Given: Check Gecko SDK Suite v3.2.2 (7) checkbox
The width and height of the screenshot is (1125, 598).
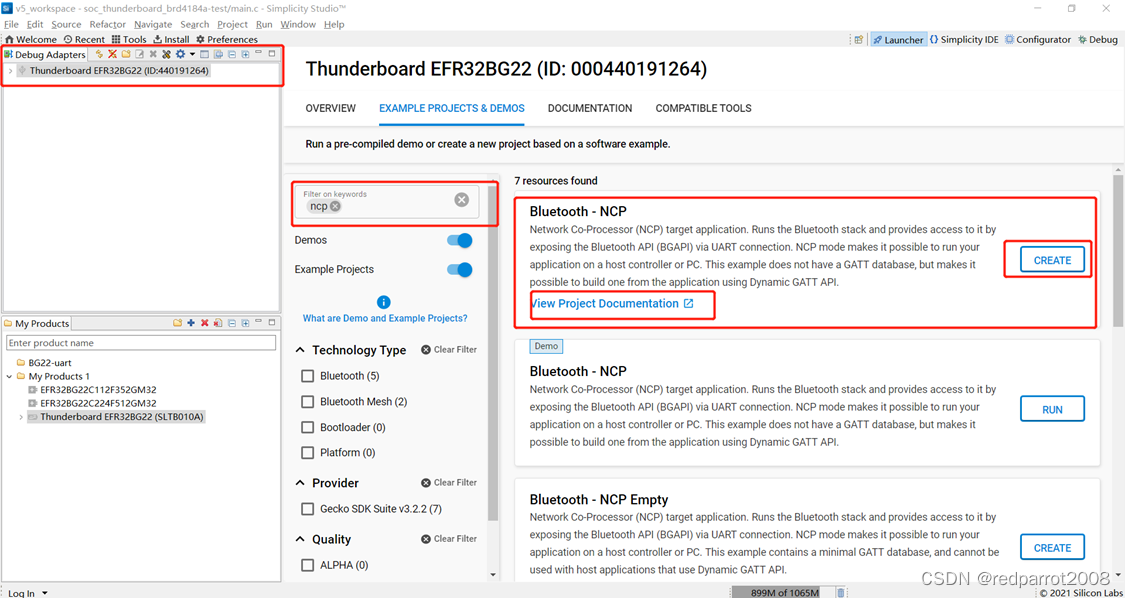Looking at the screenshot, I should (x=308, y=509).
